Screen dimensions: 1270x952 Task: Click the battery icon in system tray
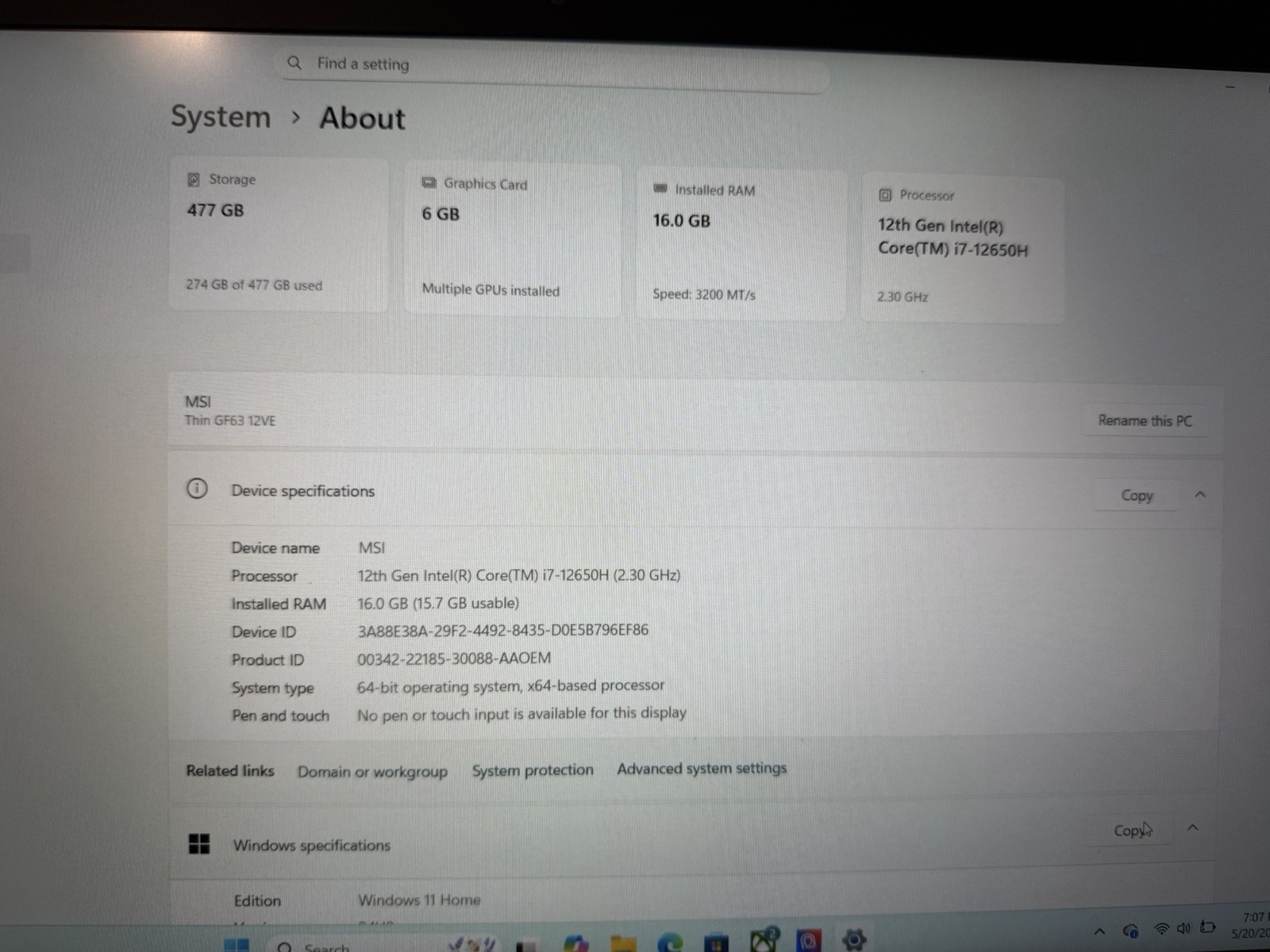point(1207,927)
